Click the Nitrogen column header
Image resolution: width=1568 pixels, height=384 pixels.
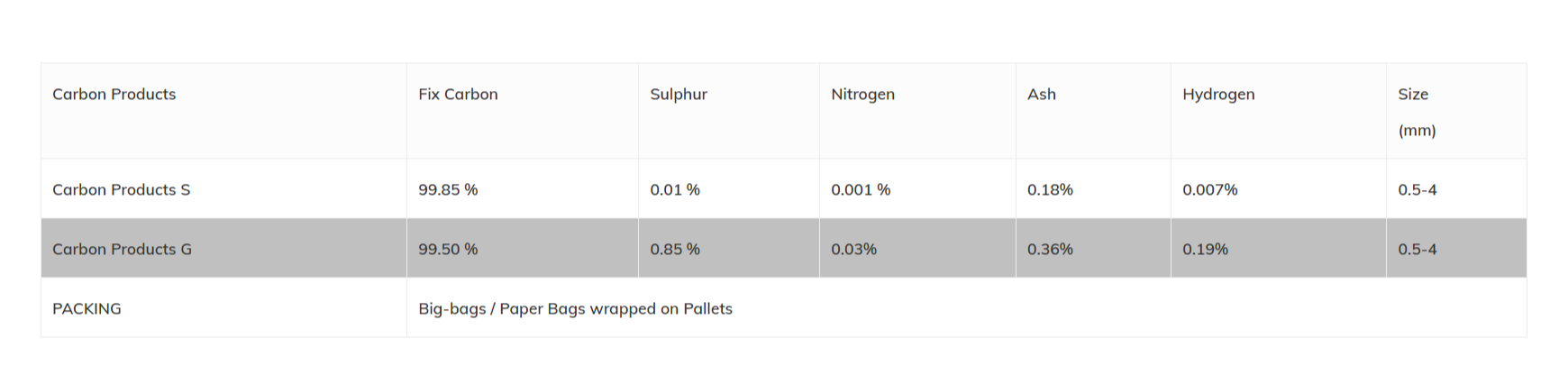[x=862, y=95]
